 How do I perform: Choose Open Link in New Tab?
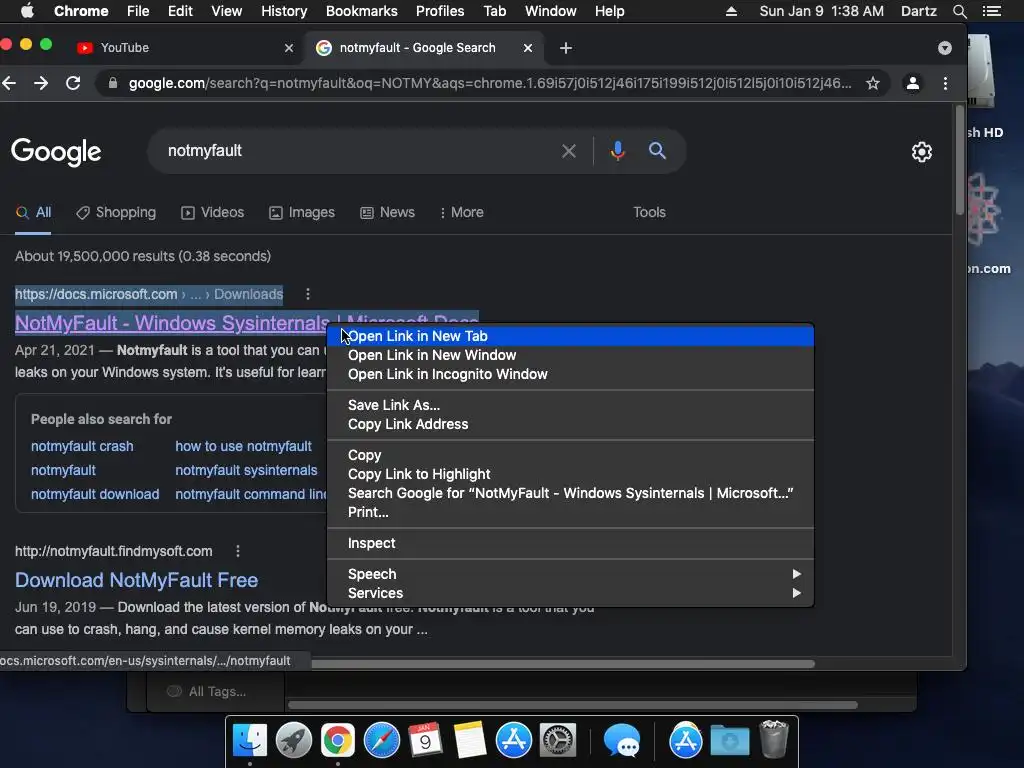pos(570,336)
